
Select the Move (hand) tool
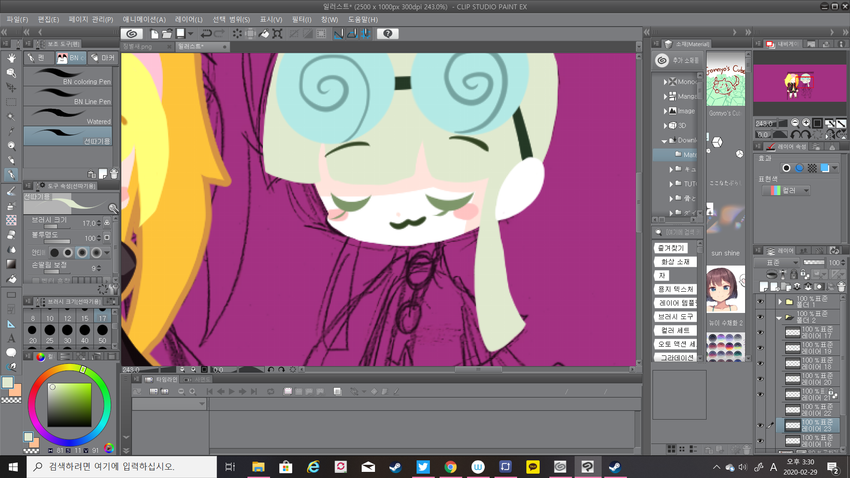coord(11,58)
